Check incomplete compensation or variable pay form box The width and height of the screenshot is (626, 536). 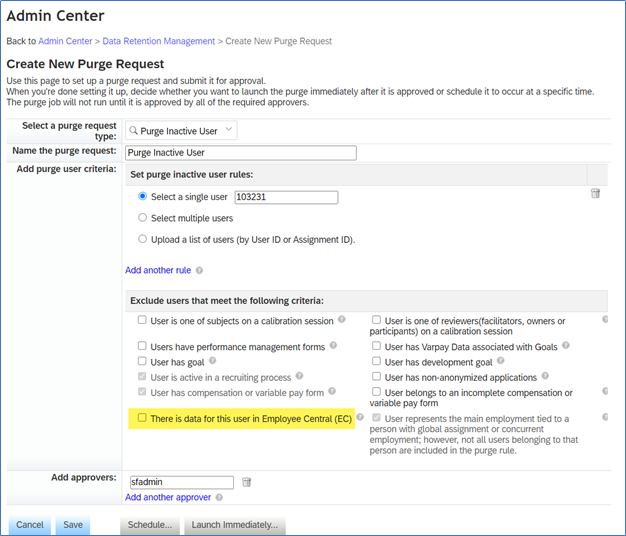376,392
